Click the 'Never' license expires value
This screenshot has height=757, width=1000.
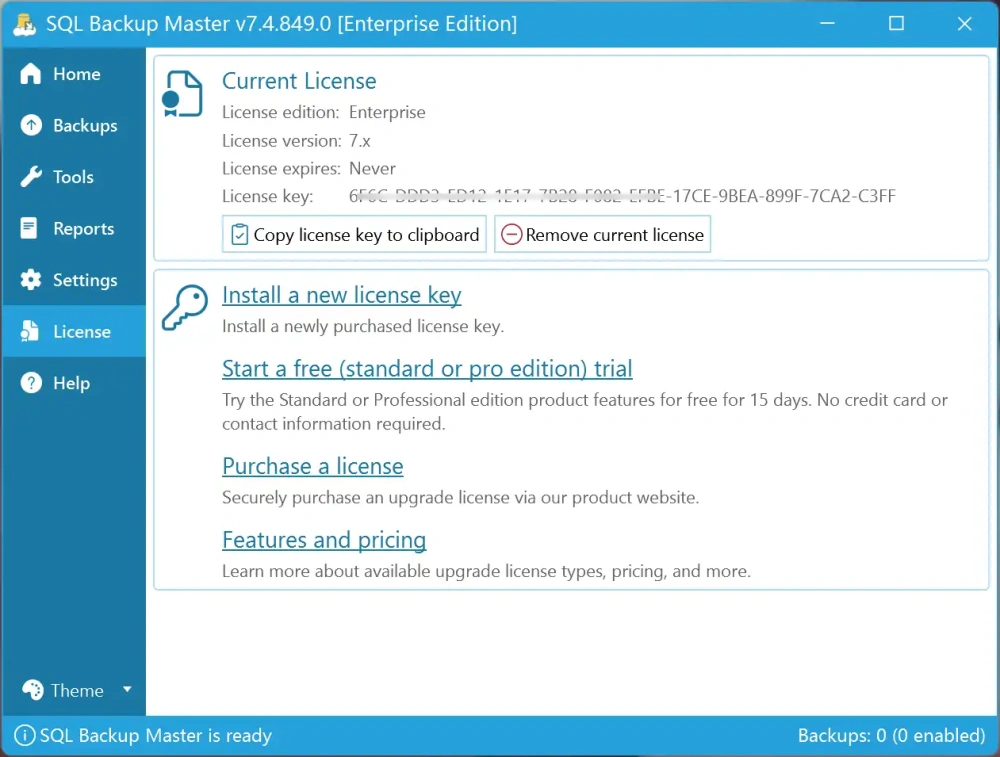[x=372, y=168]
